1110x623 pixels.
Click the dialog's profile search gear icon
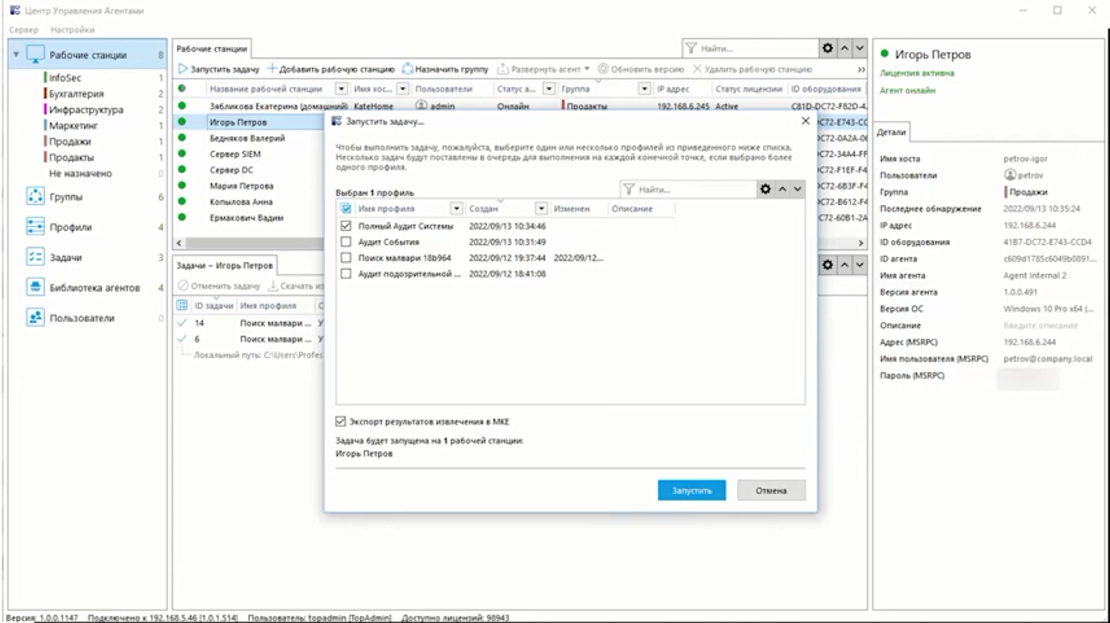point(765,189)
